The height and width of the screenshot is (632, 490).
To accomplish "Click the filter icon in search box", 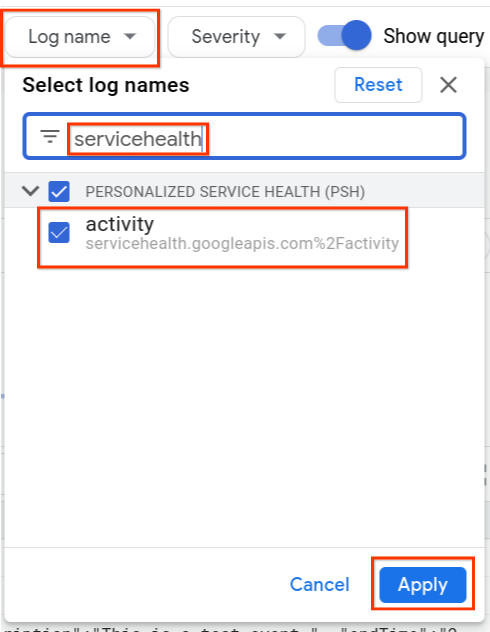I will pyautogui.click(x=50, y=137).
